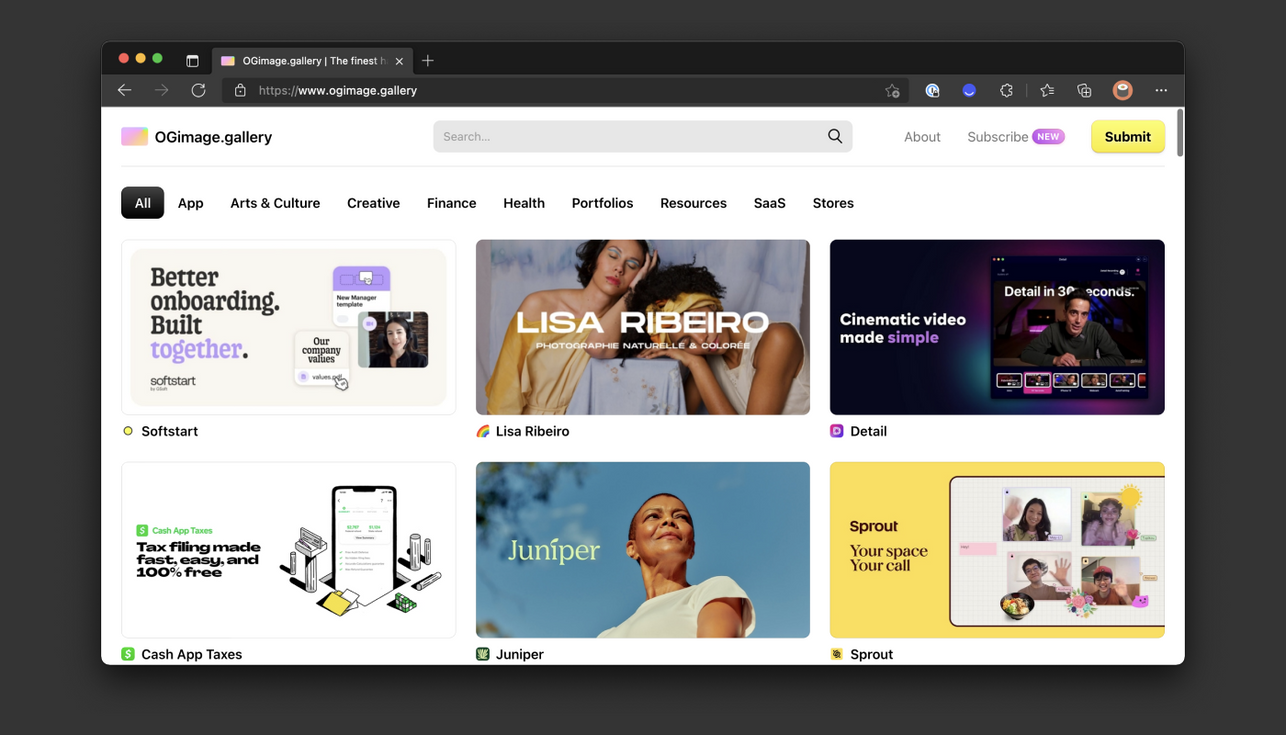Open the Sprout title link
This screenshot has height=735, width=1286.
pos(871,654)
